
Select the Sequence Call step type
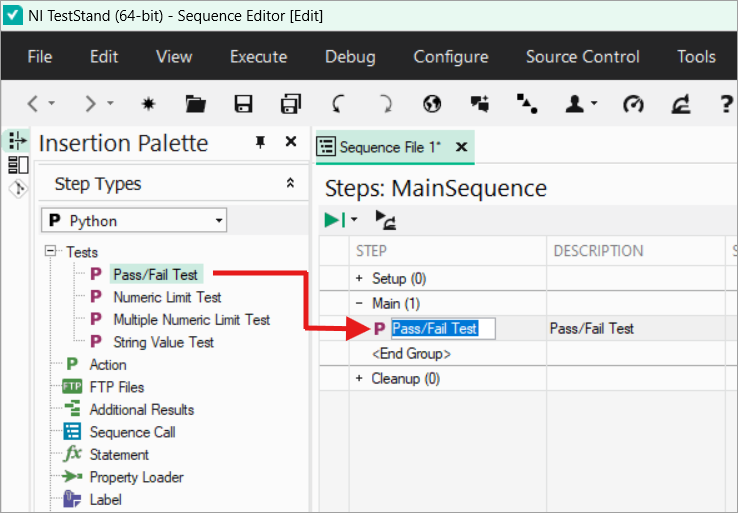[x=132, y=433]
